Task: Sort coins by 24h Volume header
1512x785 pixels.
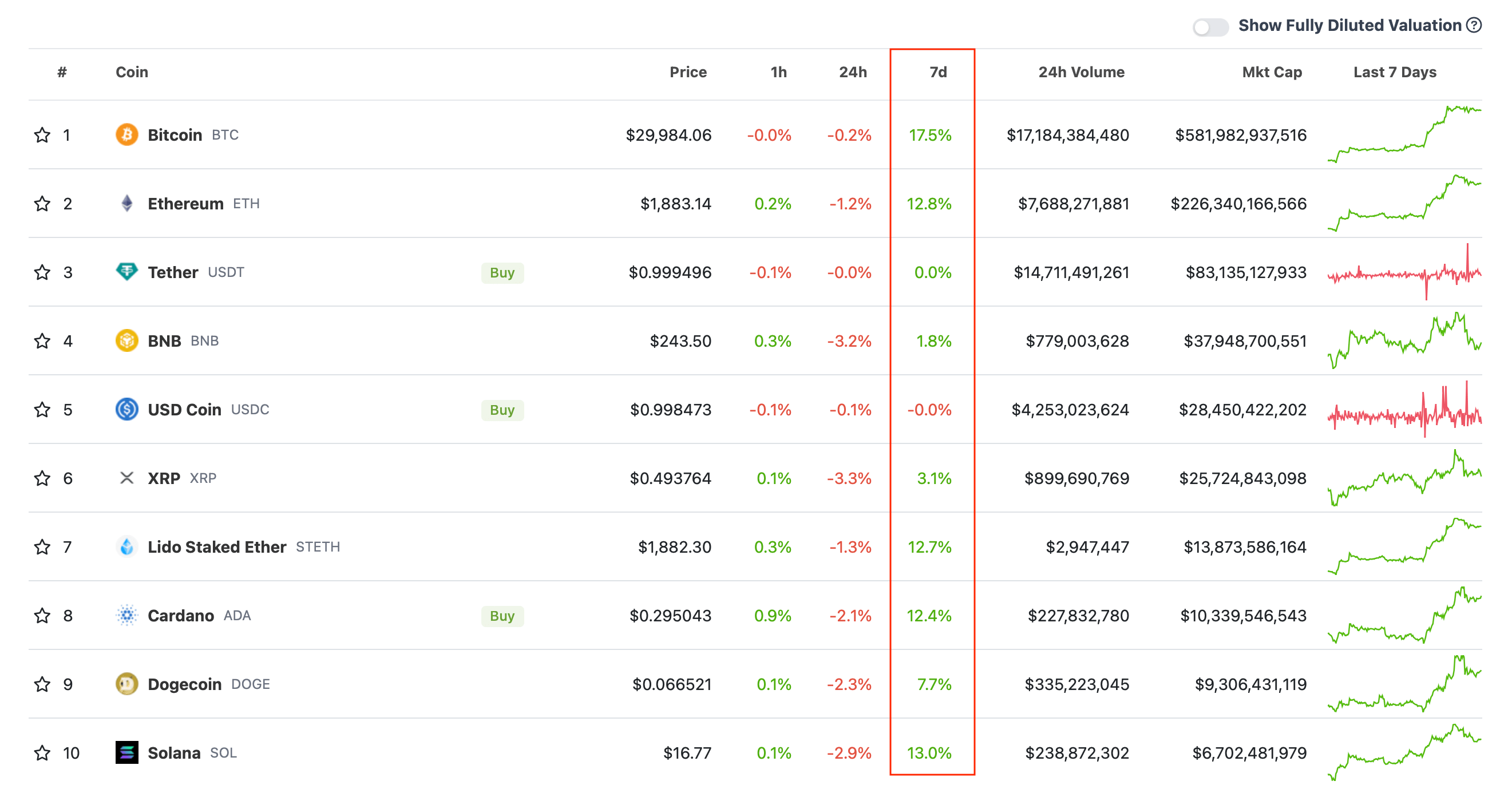Action: 1080,72
